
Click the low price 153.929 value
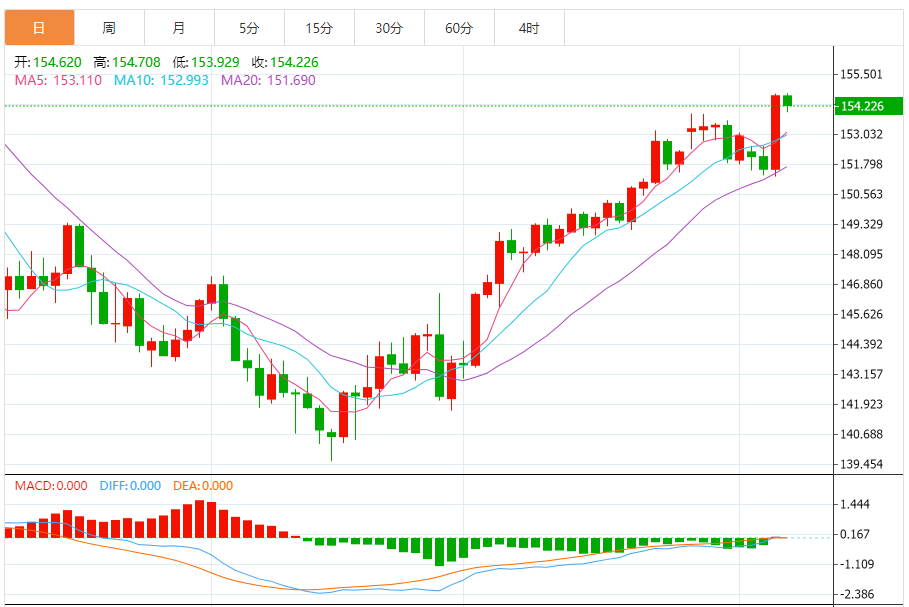tap(215, 62)
